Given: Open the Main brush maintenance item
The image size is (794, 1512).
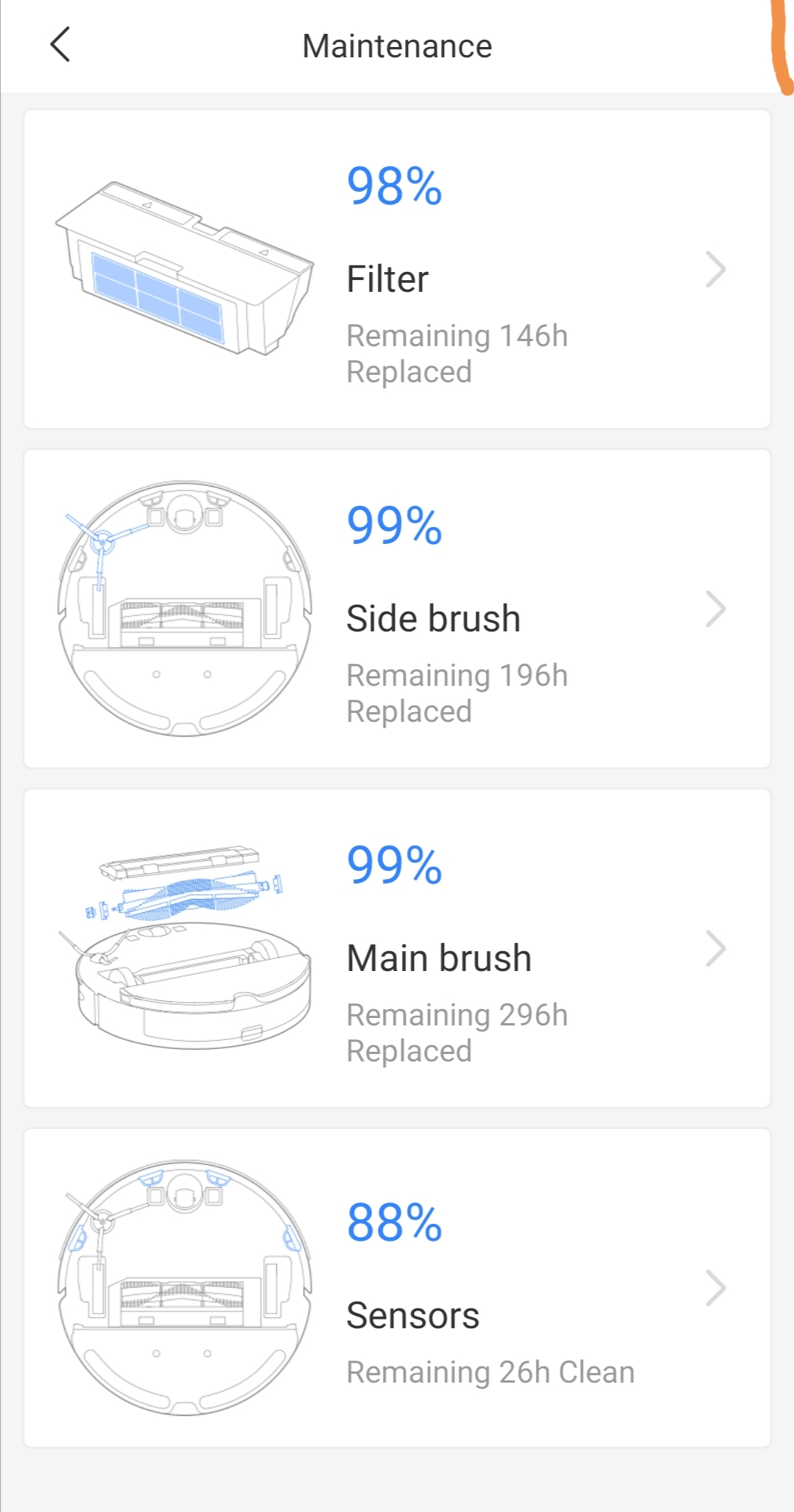Looking at the screenshot, I should 397,948.
